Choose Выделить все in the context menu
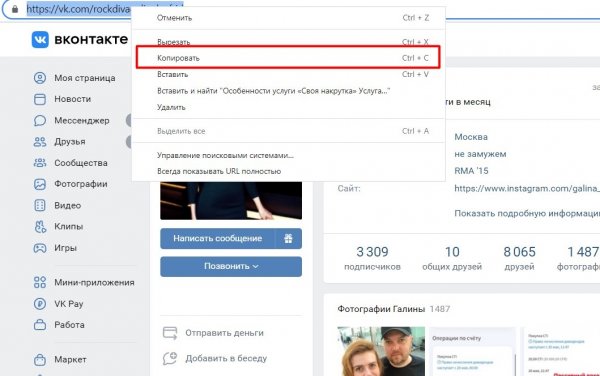The image size is (600, 376). [x=289, y=131]
